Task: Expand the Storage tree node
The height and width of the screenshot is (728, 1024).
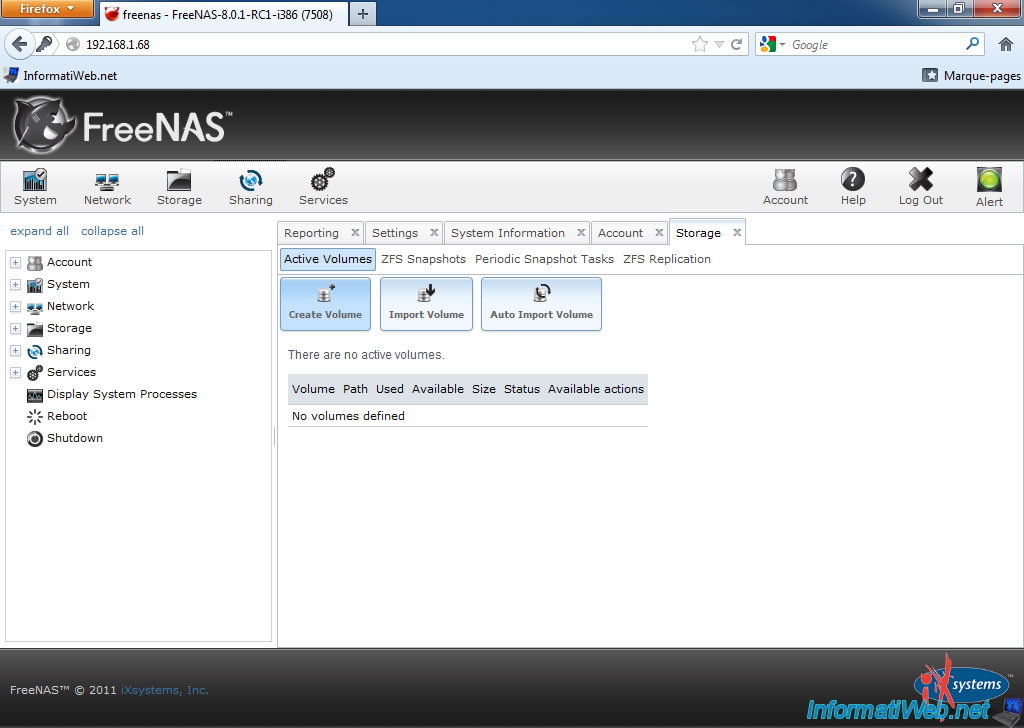Action: 16,328
